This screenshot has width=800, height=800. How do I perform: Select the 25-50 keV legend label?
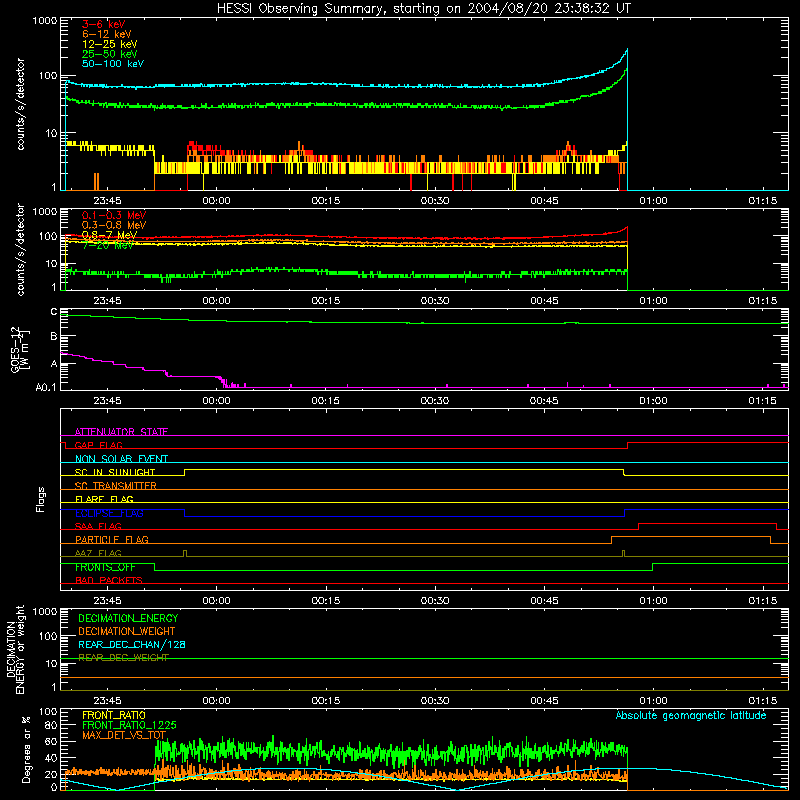click(x=109, y=54)
